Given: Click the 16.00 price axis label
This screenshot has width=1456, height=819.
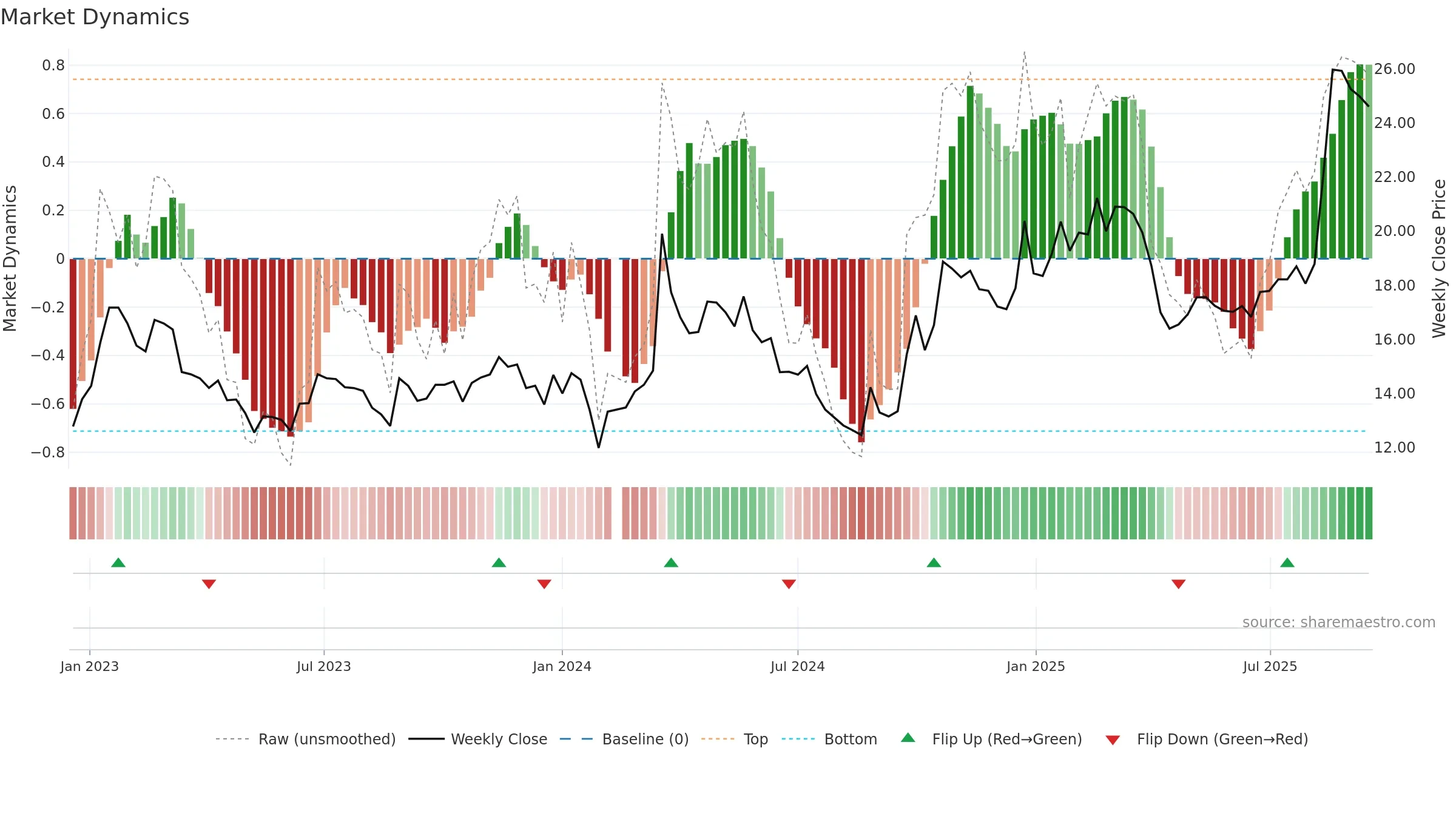Looking at the screenshot, I should click(1395, 339).
